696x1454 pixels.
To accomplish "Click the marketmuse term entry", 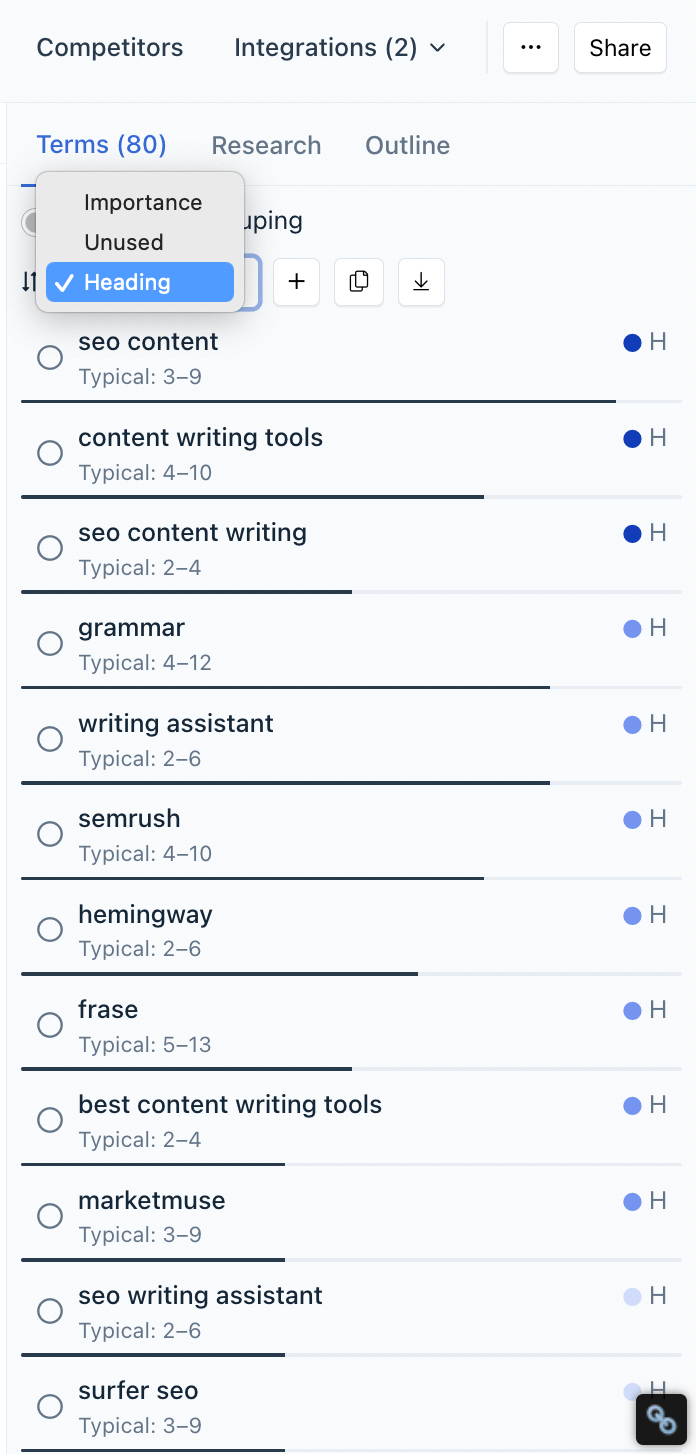I will tap(152, 1200).
